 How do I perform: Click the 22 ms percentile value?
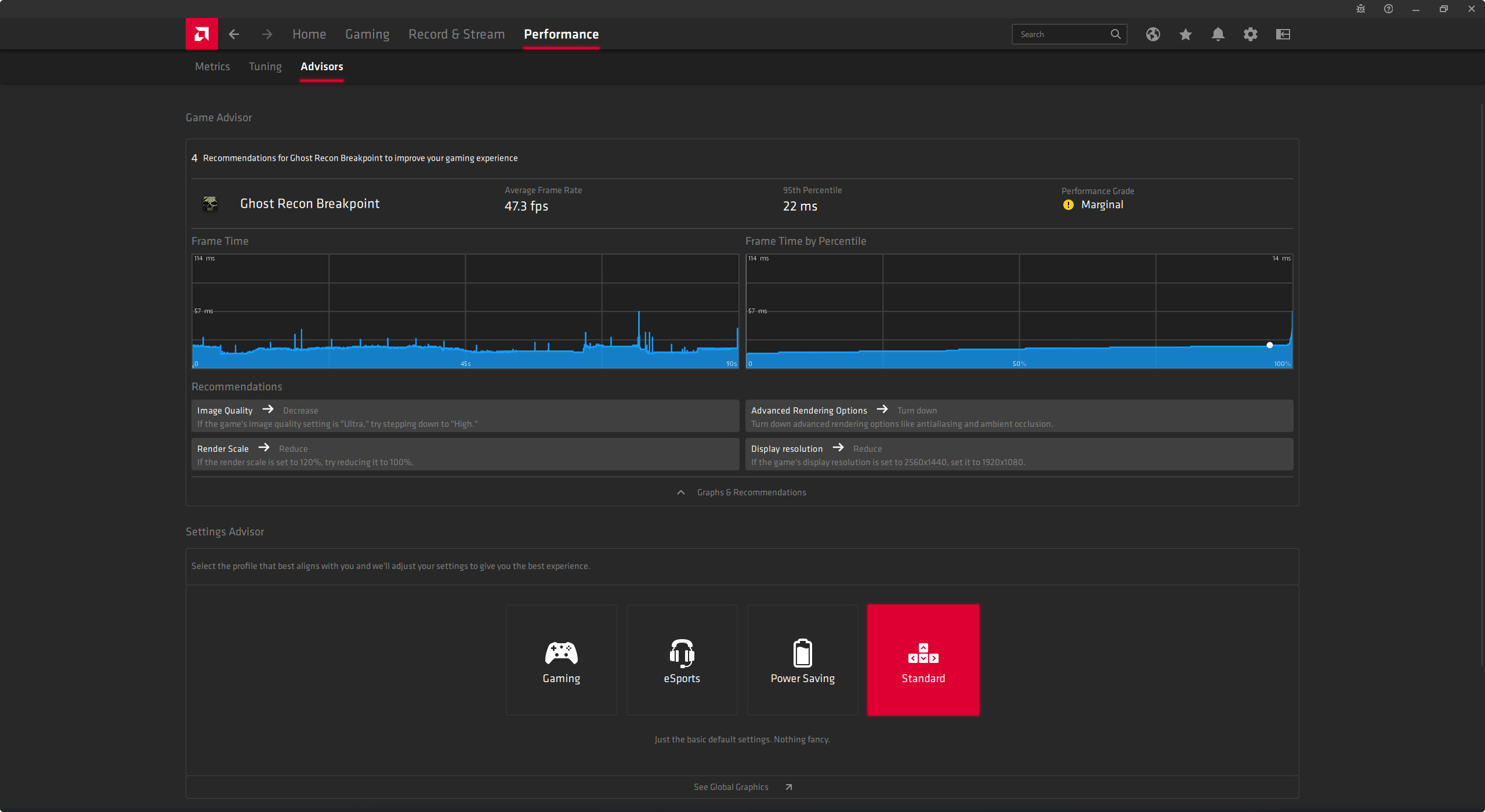pyautogui.click(x=800, y=206)
